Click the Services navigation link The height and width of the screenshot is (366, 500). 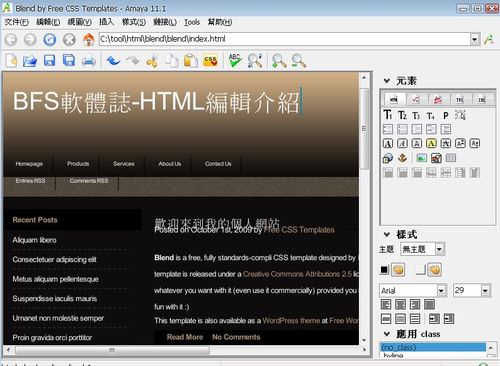124,164
